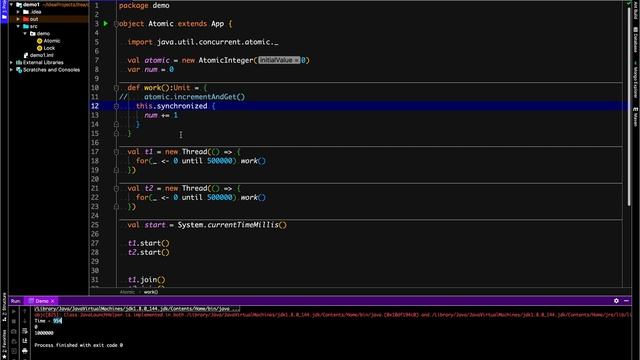Viewport: 640px width, 360px height.
Task: Click line number 12 in gutter
Action: tap(95, 106)
